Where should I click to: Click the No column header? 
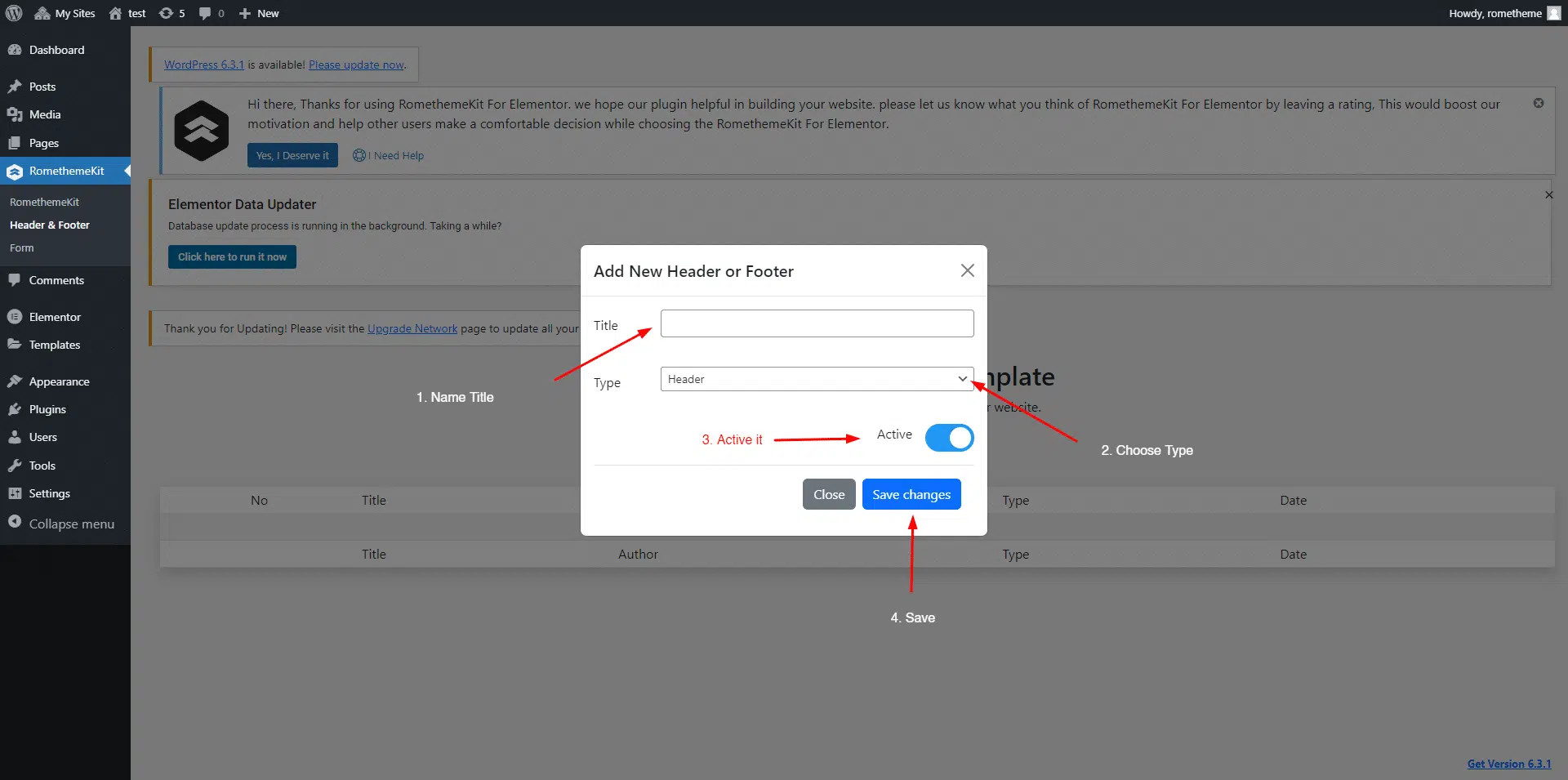pos(259,500)
